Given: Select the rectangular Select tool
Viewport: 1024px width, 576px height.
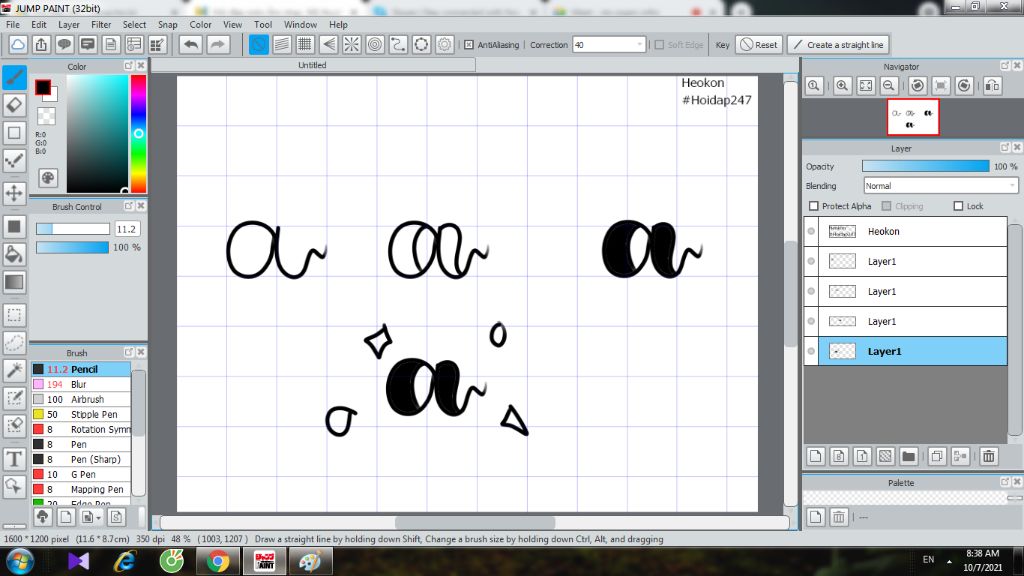Looking at the screenshot, I should click(14, 315).
